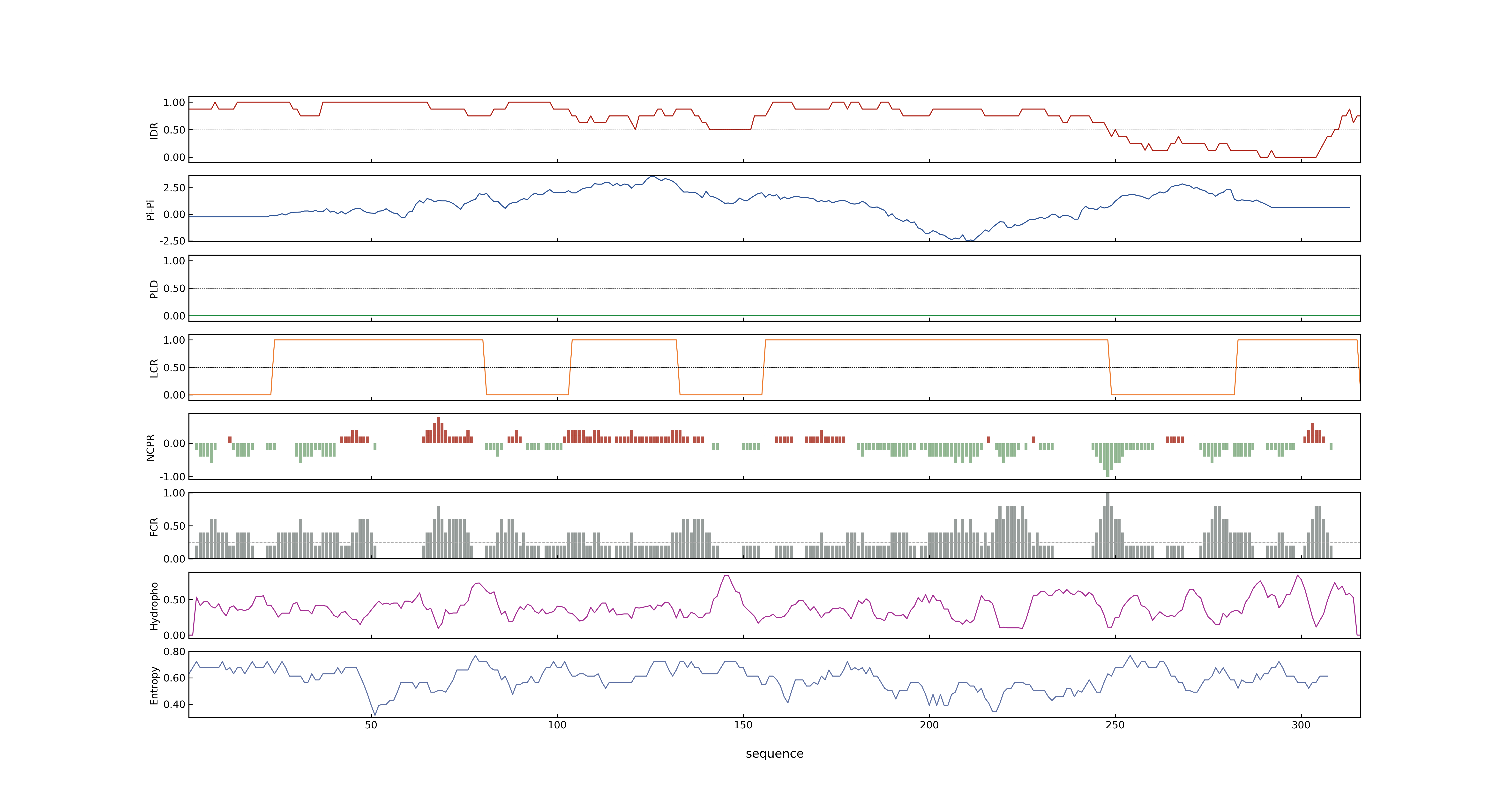Click the Pi-Pi curve maximum near position 126
Viewport: 1512px width, 806px height.
pyautogui.click(x=653, y=177)
